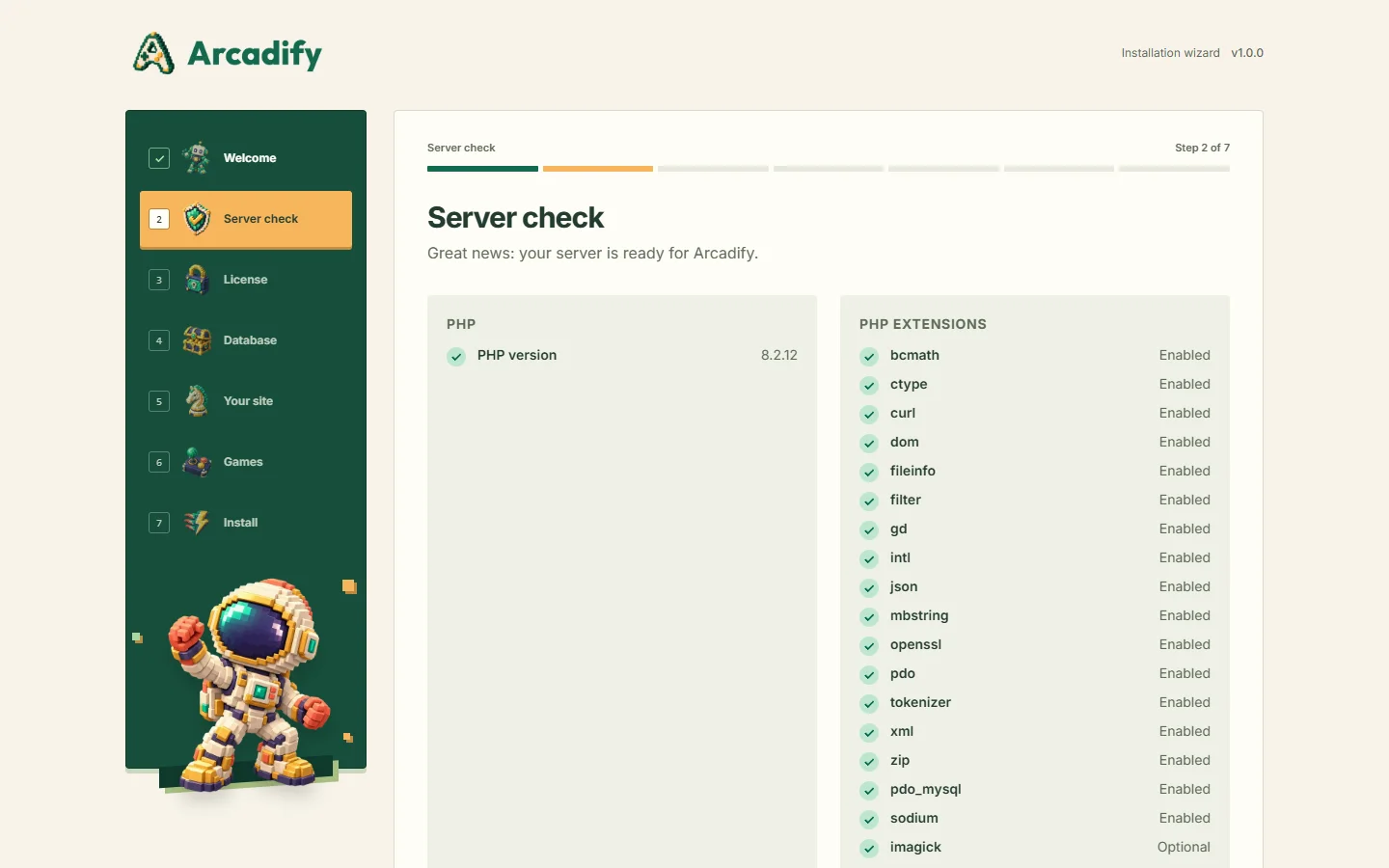This screenshot has height=868, width=1389.
Task: Click the Database treasure chest icon
Action: pyautogui.click(x=197, y=340)
